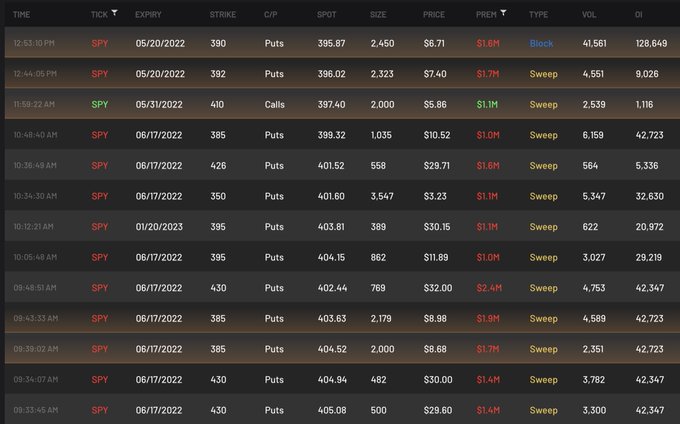
Task: Click size value 389
Action: pyautogui.click(x=378, y=227)
